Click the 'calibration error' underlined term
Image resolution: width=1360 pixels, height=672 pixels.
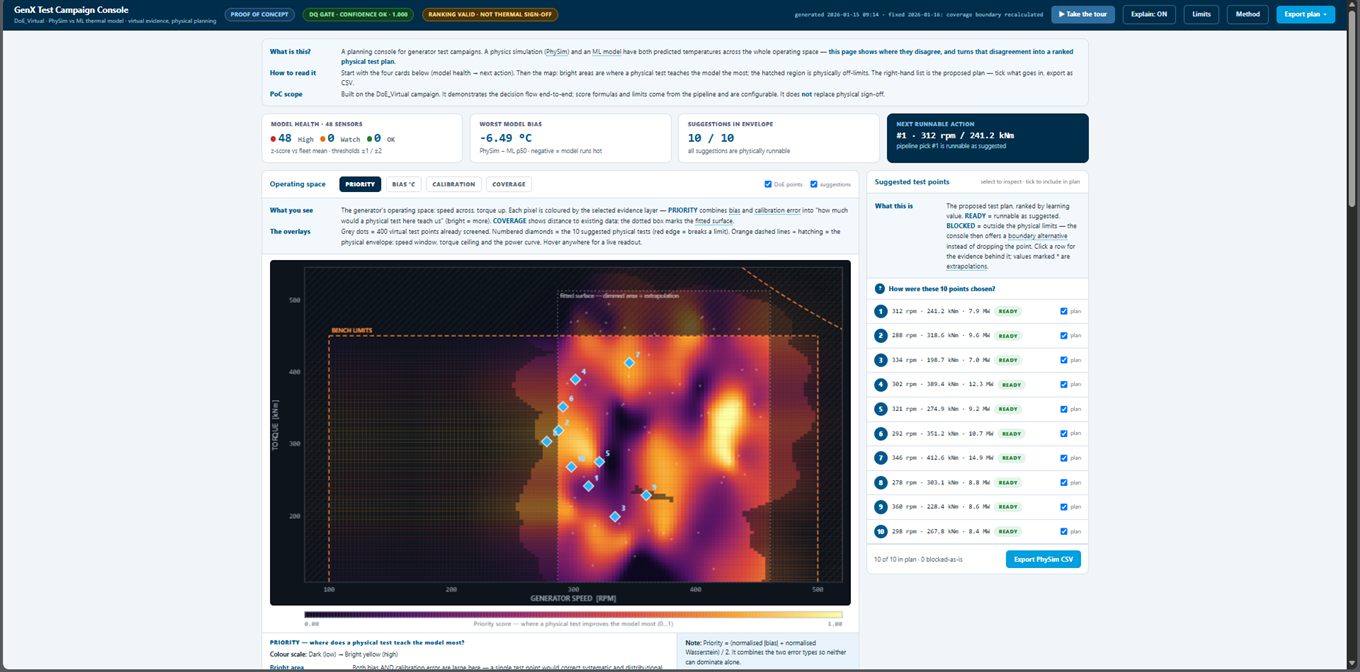coord(779,210)
